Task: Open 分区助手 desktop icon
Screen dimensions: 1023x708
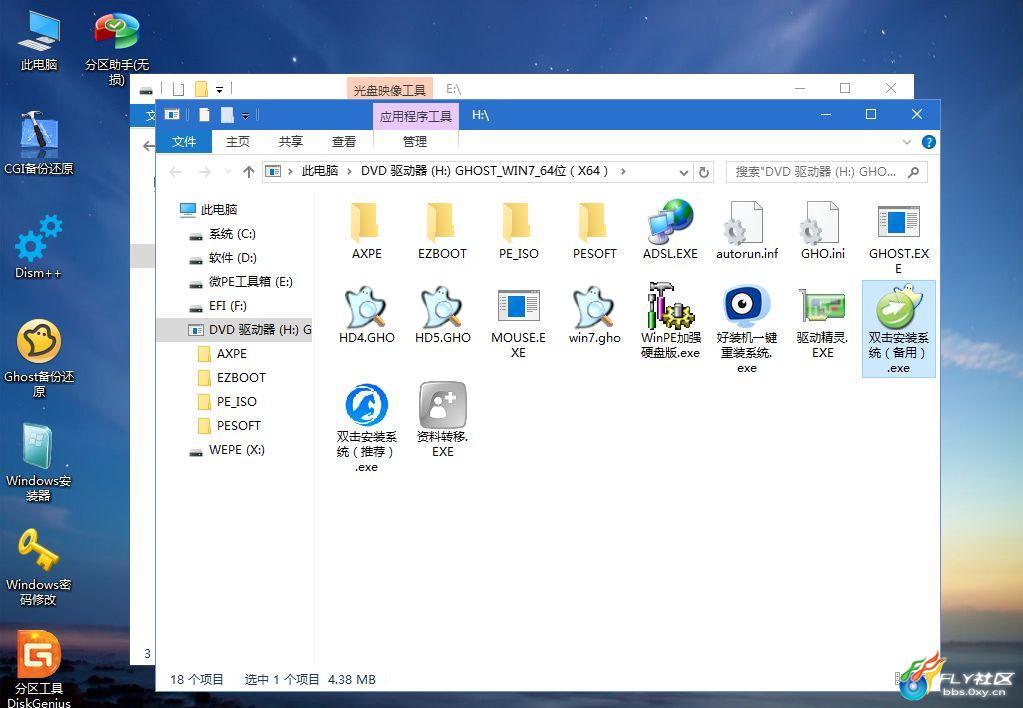Action: click(x=116, y=49)
